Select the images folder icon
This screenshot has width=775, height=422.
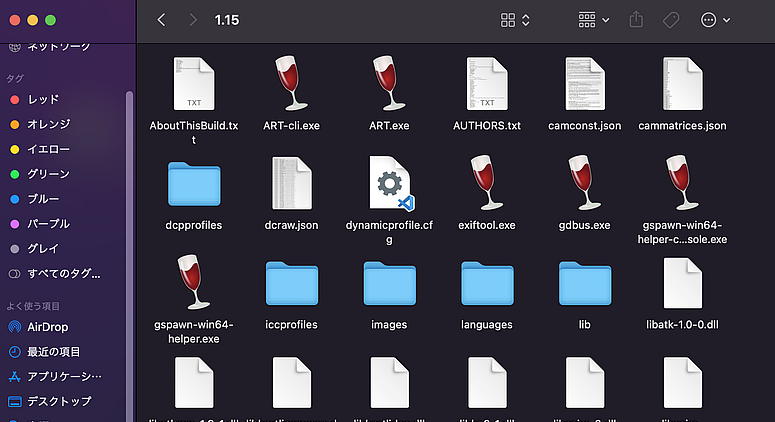[389, 283]
